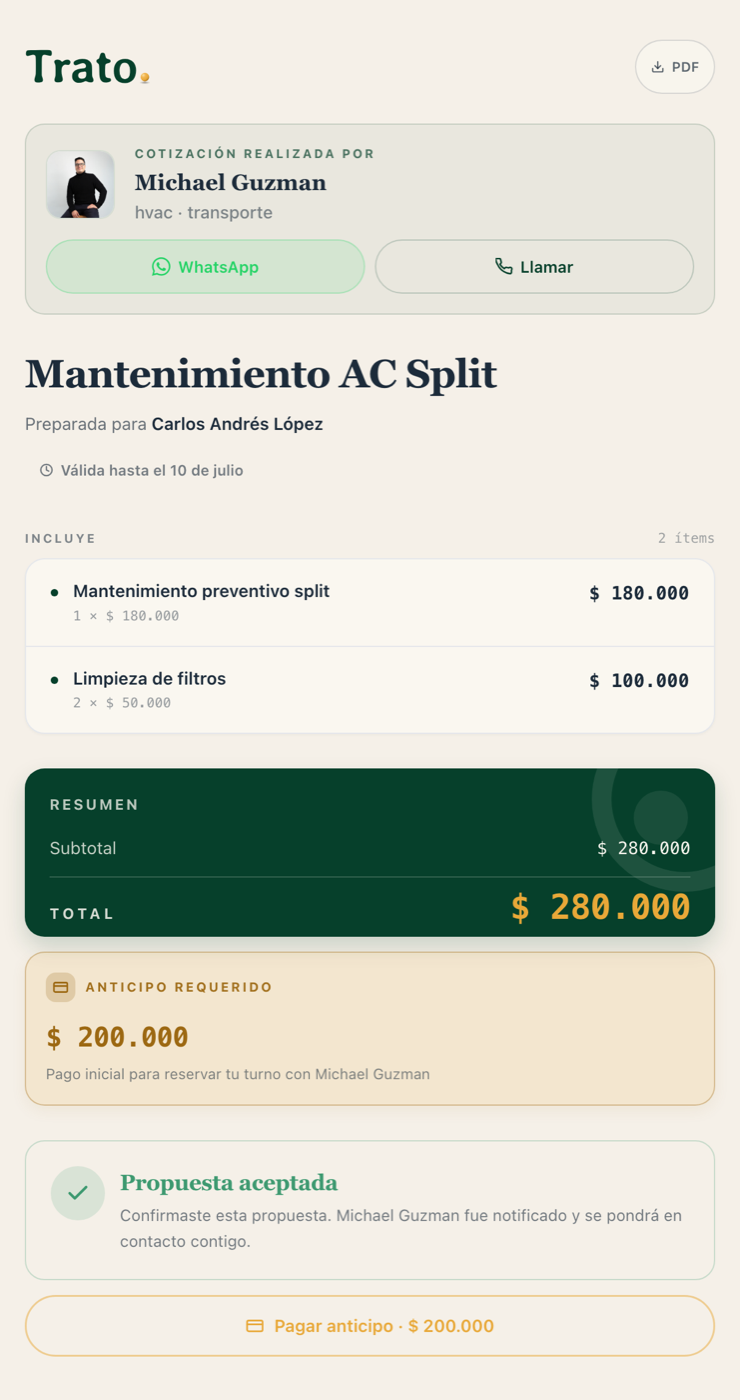
Task: Click the clock icon beside validity date
Action: coord(46,470)
